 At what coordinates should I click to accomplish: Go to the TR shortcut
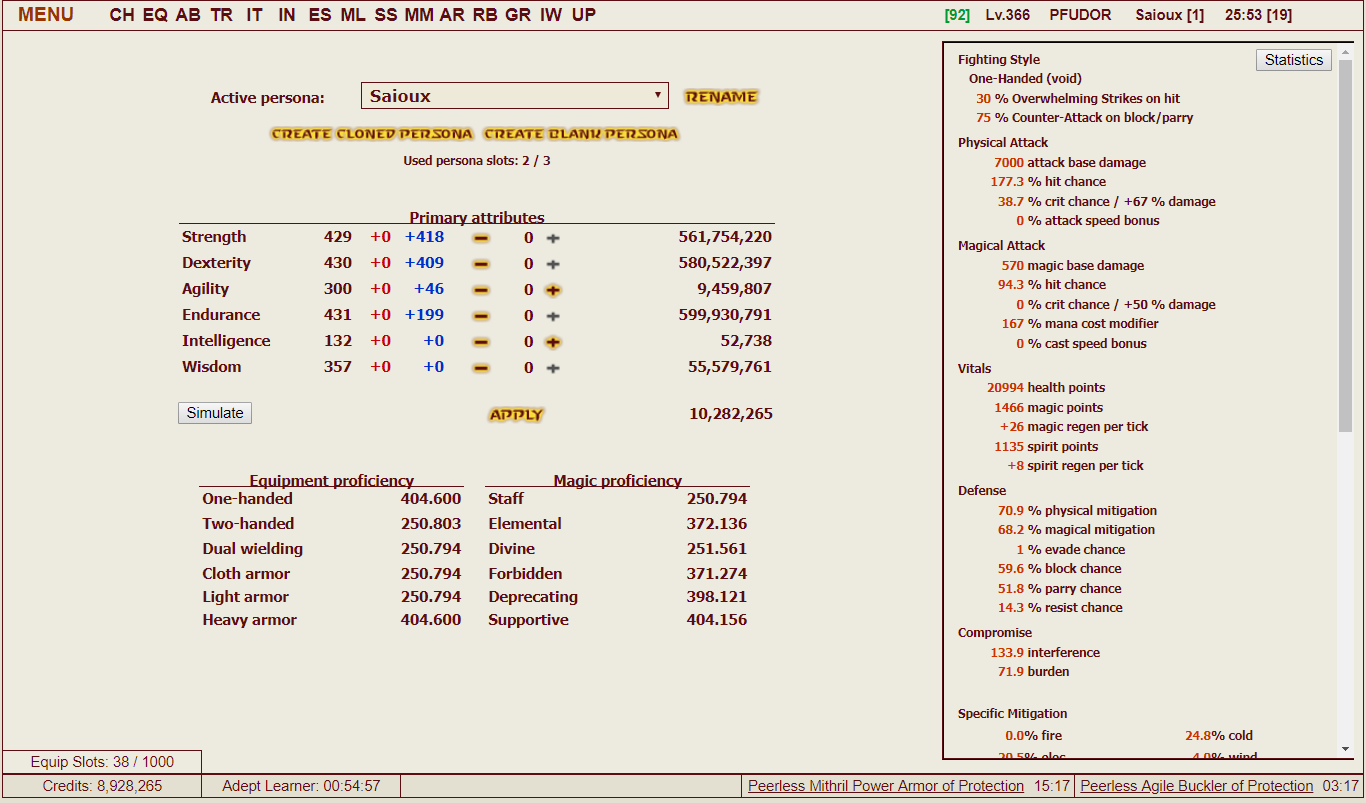(x=221, y=15)
